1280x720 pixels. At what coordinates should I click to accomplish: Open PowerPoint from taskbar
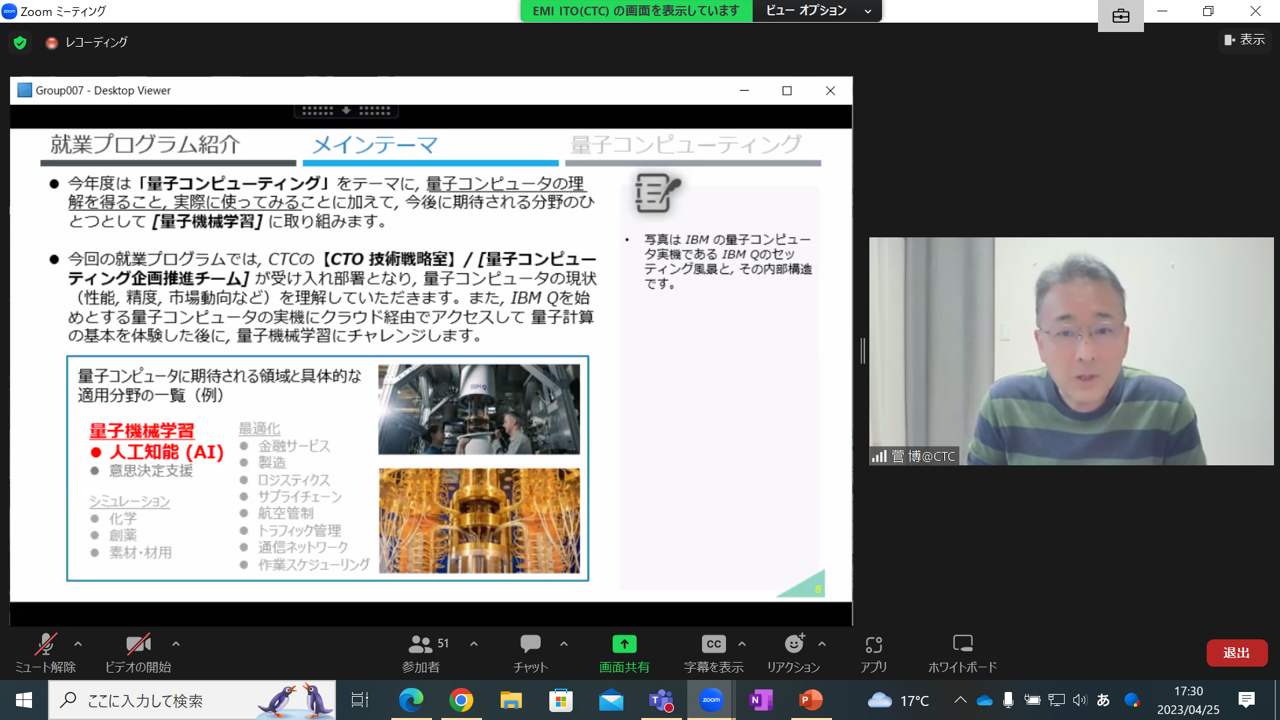click(x=811, y=700)
